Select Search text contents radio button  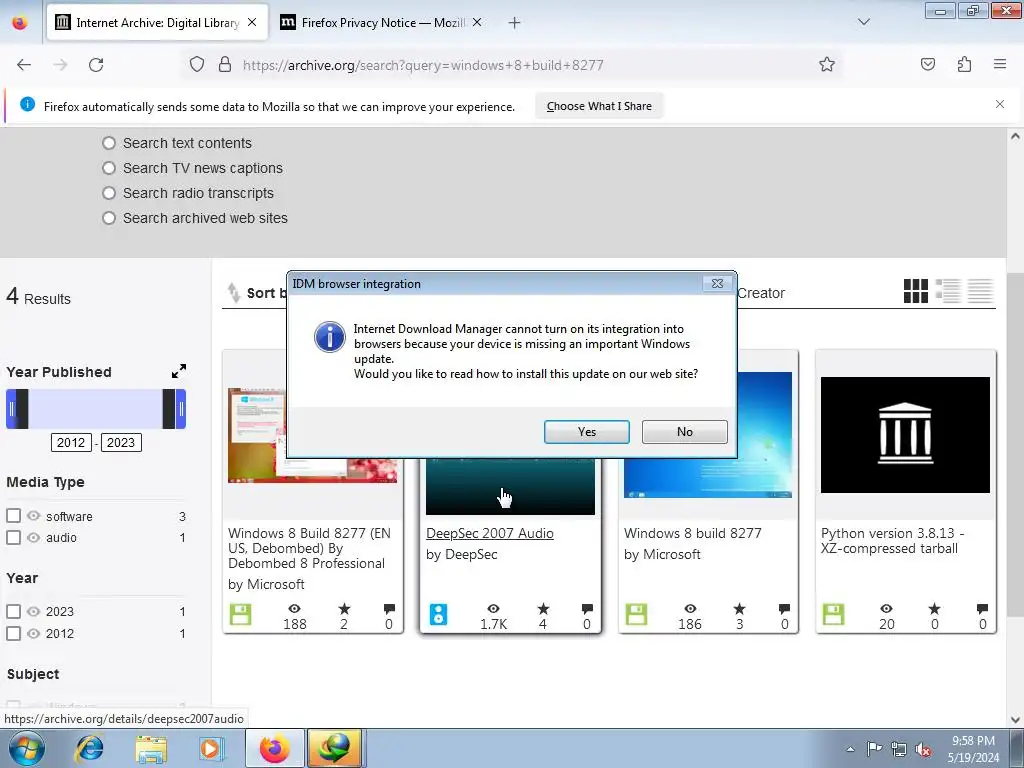tap(109, 143)
